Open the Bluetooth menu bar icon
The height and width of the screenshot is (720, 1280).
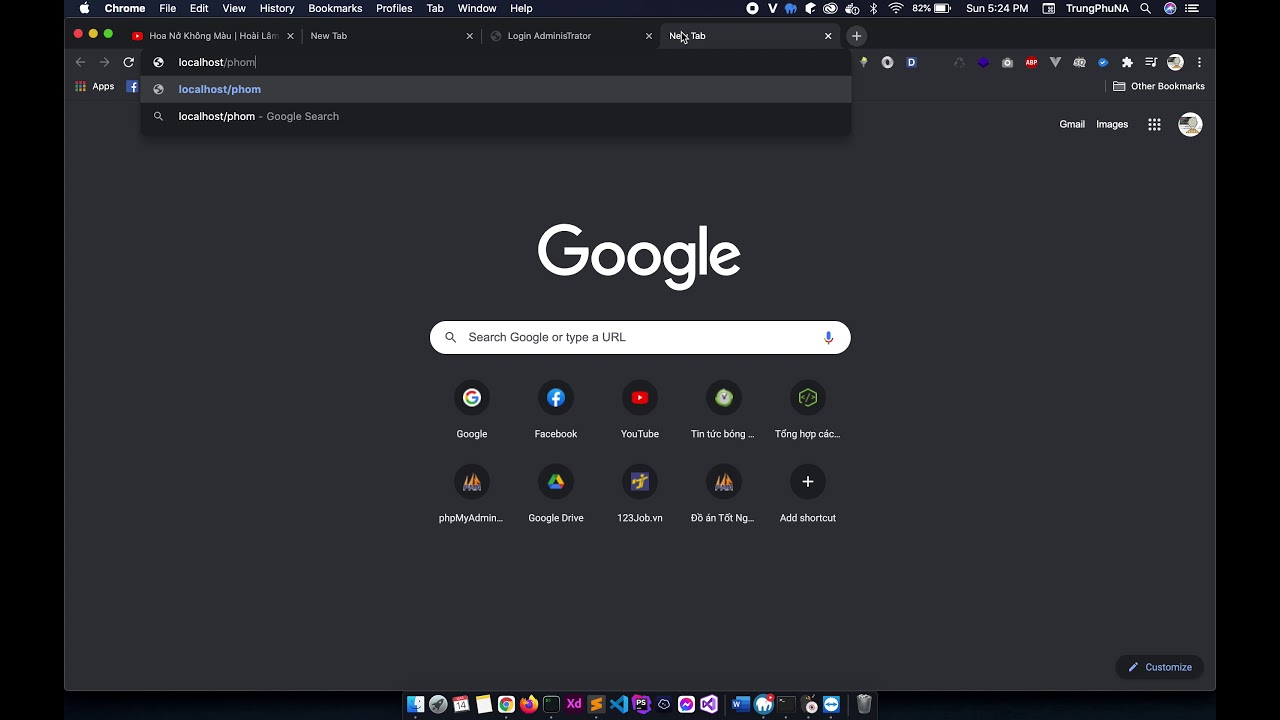pos(873,8)
